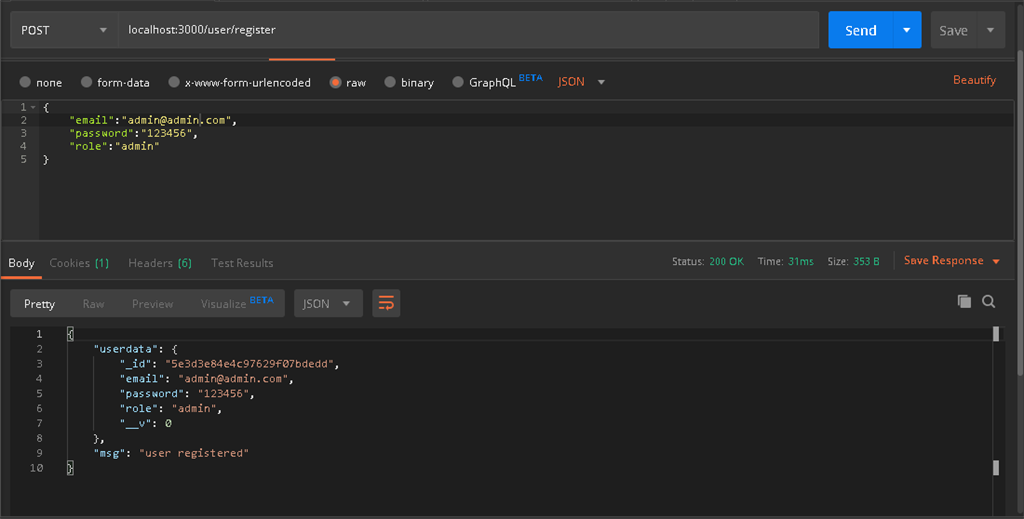This screenshot has width=1024, height=519.
Task: Expand the Send button arrow options
Action: point(906,30)
